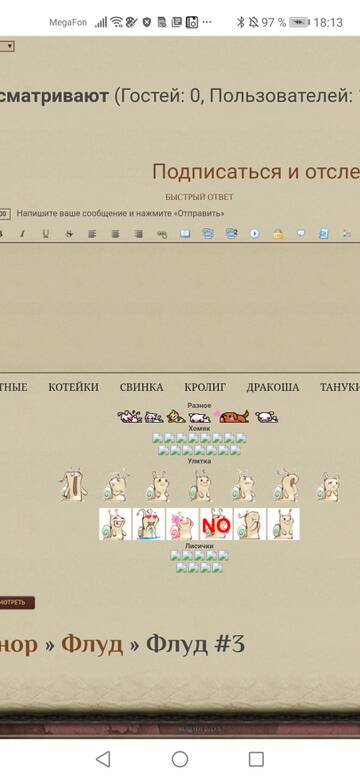Pick the spotted cow smiley under Разное
Image resolution: width=360 pixels, height=780 pixels.
[130, 417]
